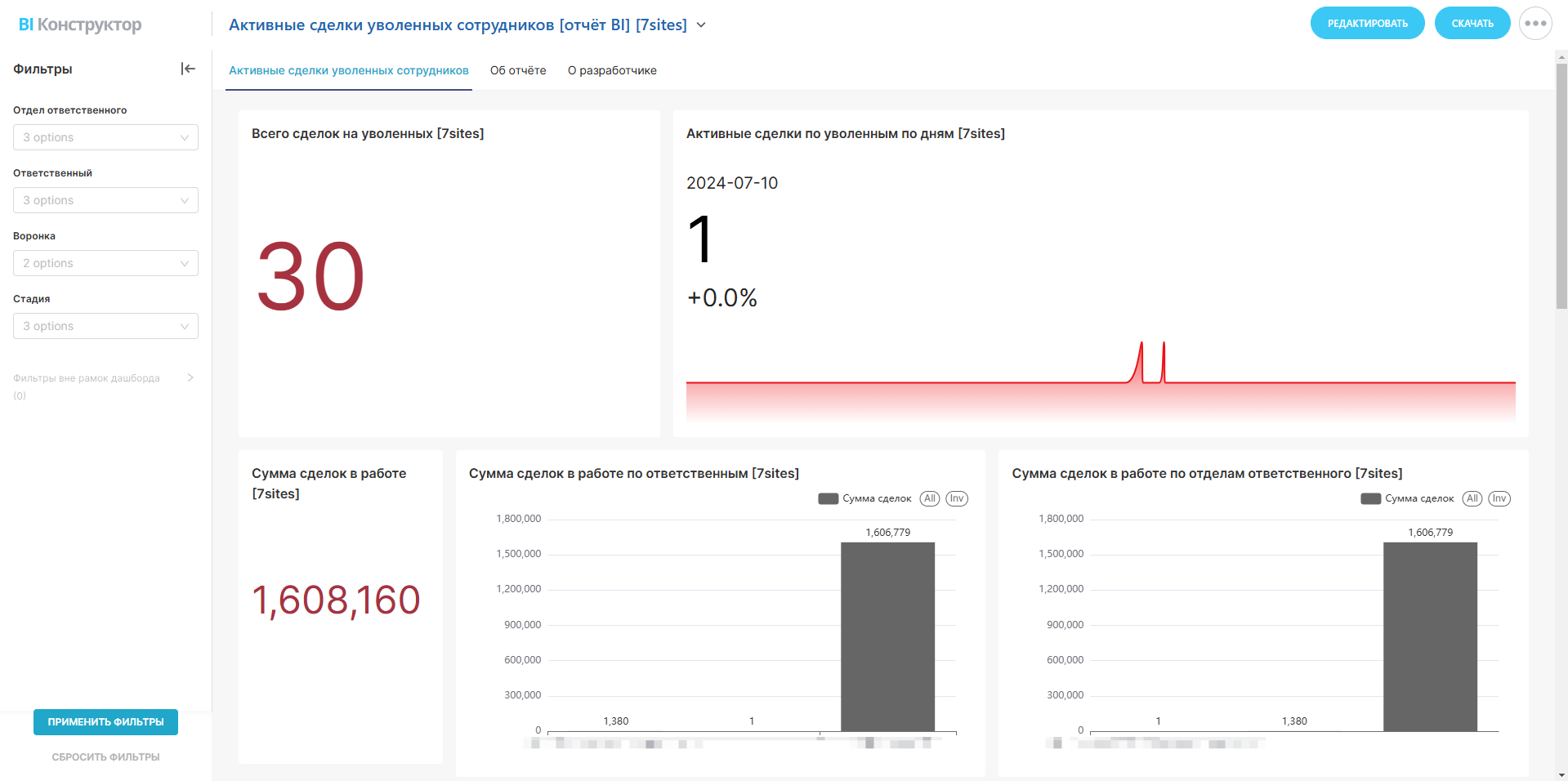Expand the report title dropdown chevron
This screenshot has height=781, width=1568.
click(x=701, y=25)
